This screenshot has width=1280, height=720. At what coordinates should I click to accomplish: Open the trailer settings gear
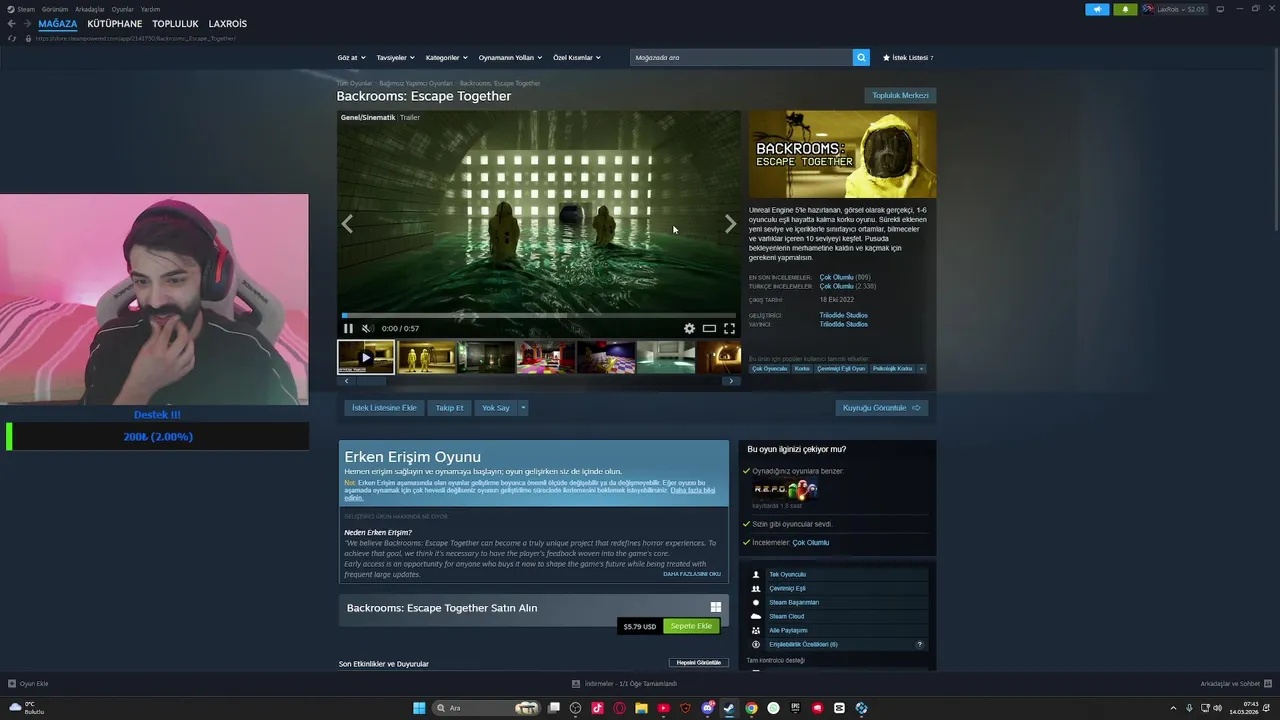click(x=689, y=328)
